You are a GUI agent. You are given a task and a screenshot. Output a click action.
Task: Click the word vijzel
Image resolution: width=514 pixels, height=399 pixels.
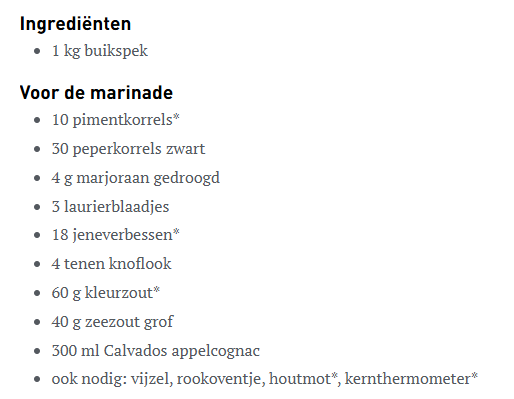(x=150, y=379)
